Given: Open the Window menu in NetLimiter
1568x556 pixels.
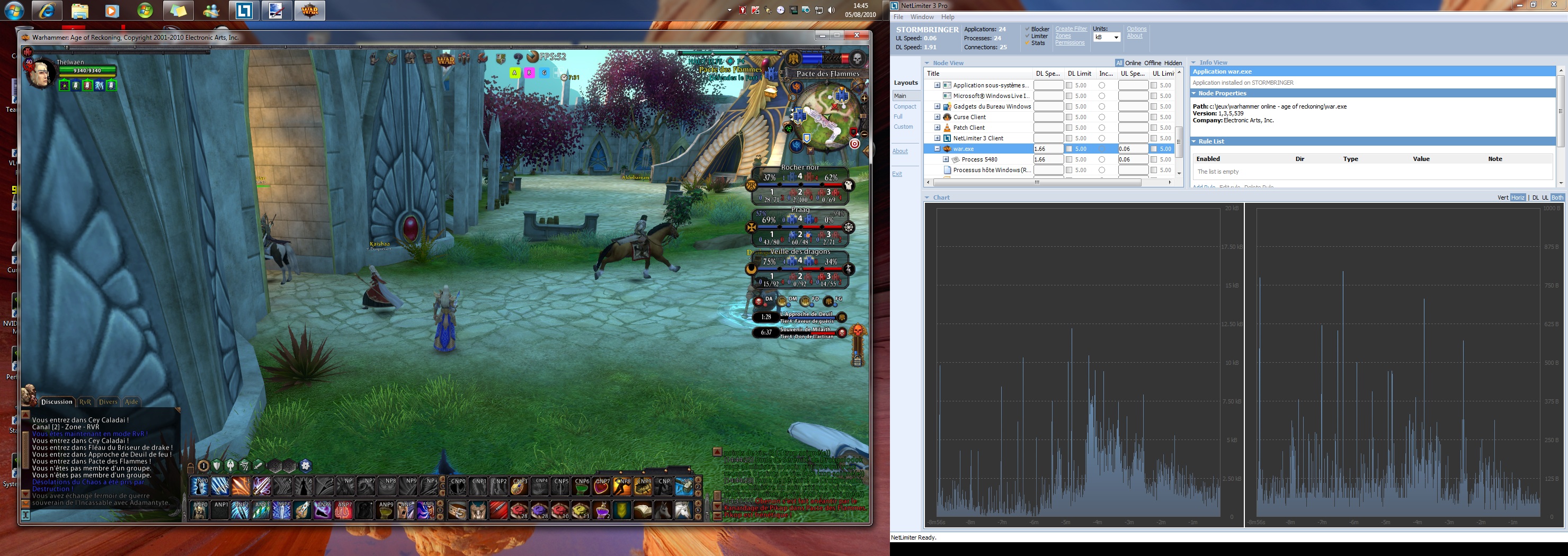Looking at the screenshot, I should (922, 17).
